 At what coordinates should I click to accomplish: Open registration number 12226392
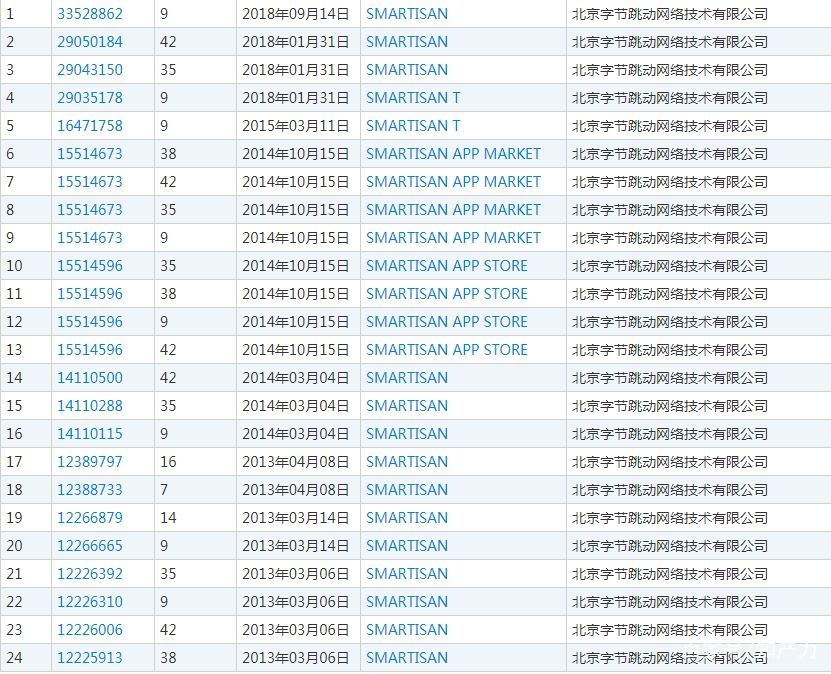(x=90, y=574)
